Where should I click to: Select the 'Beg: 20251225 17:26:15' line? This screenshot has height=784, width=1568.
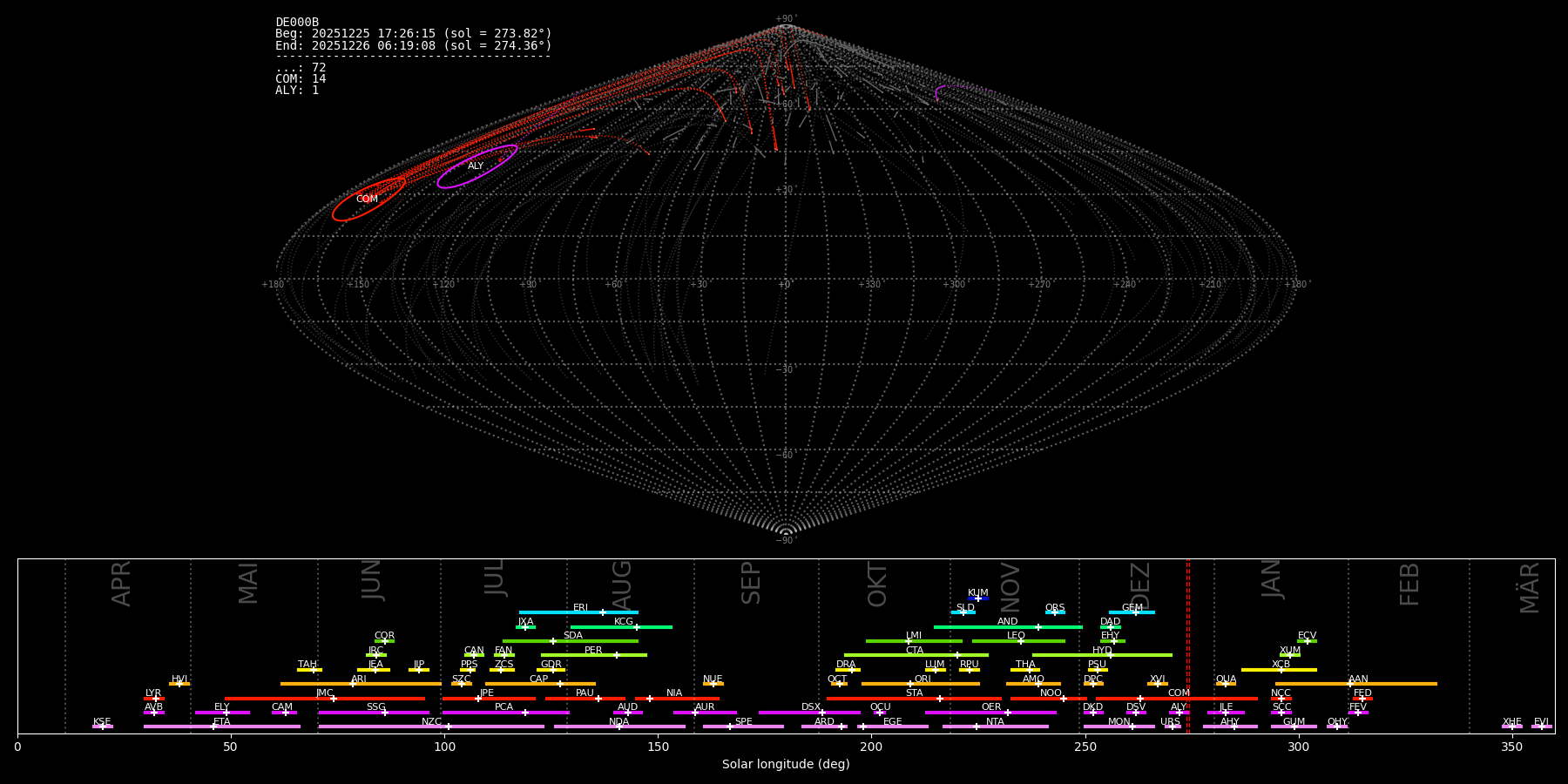coord(414,34)
